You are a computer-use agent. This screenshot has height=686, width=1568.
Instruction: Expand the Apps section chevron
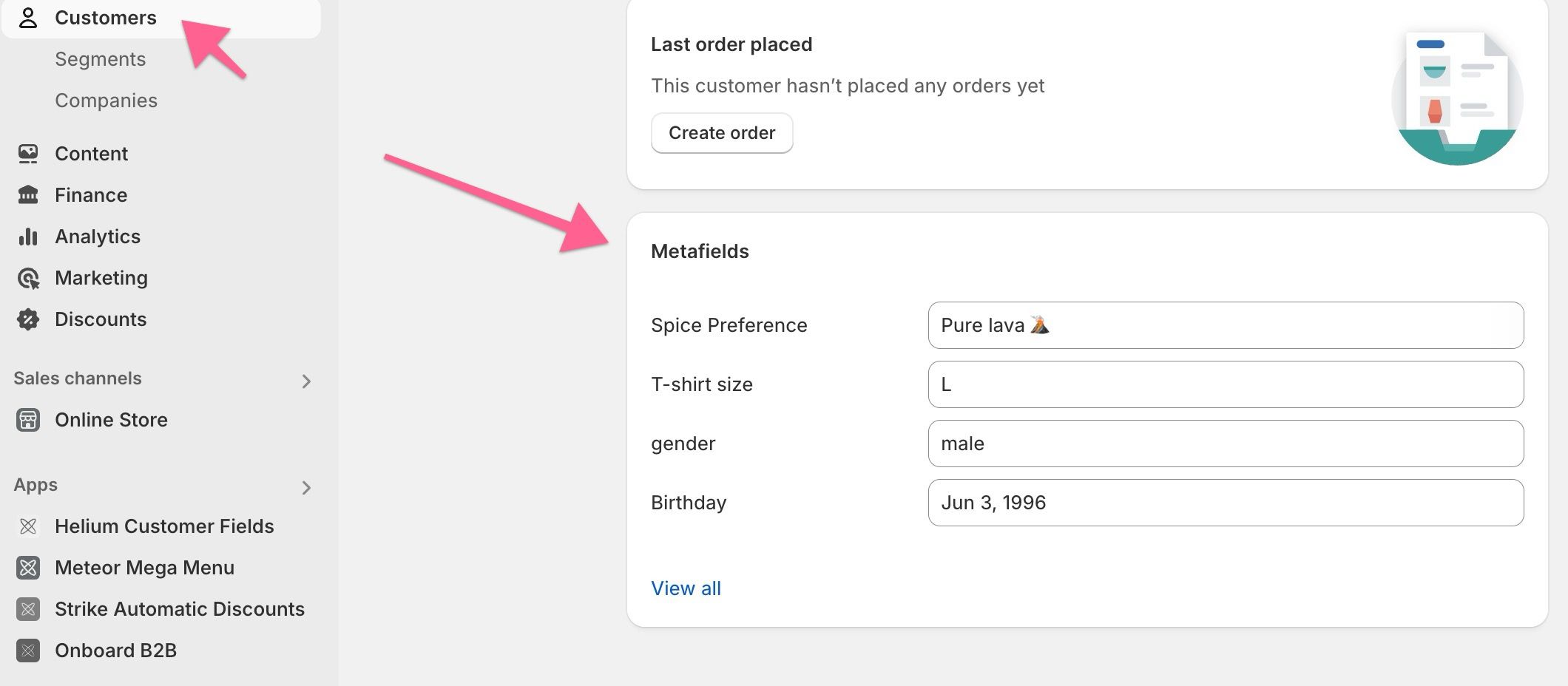tap(306, 488)
